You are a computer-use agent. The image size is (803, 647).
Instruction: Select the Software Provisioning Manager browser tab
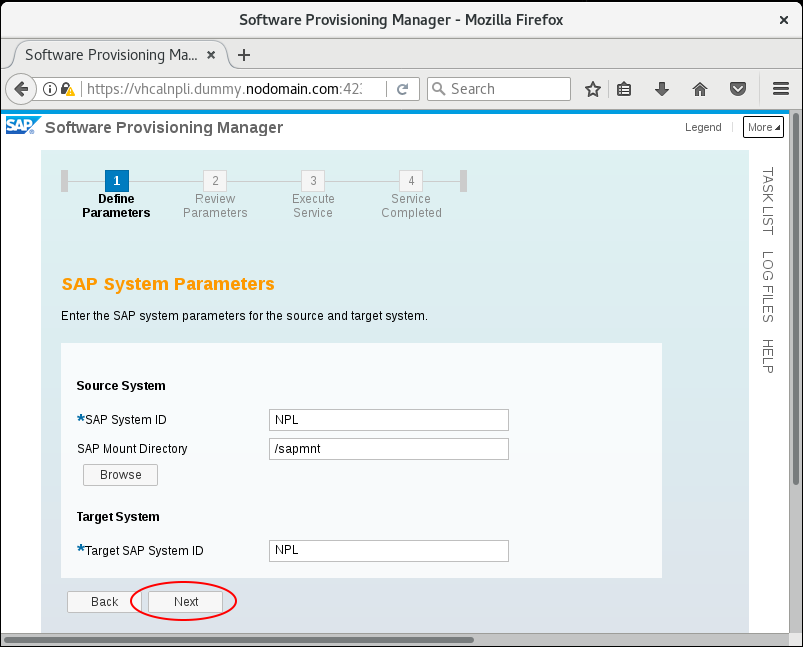tap(119, 55)
